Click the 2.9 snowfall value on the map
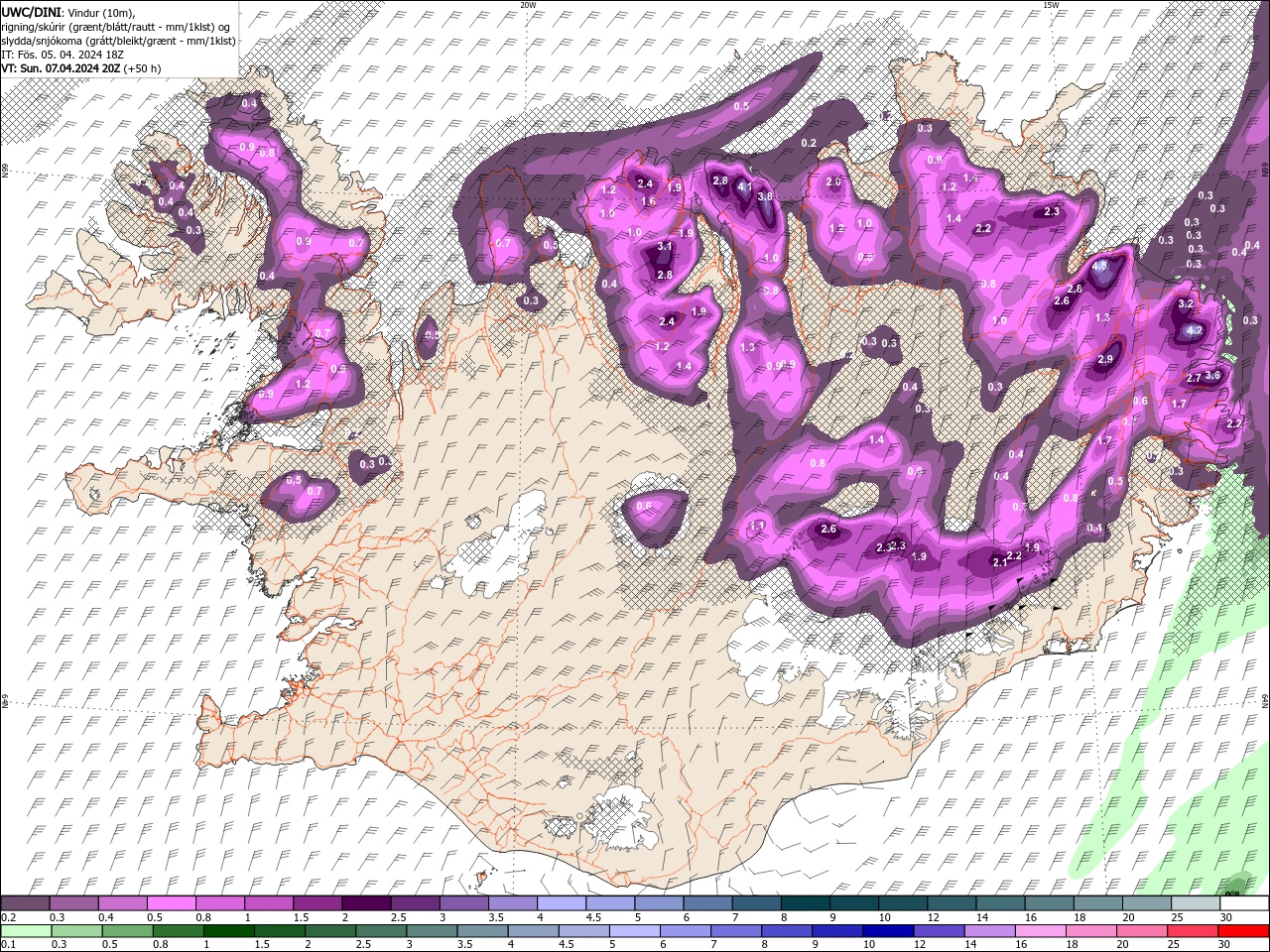Viewport: 1270px width, 952px height. coord(1105,359)
